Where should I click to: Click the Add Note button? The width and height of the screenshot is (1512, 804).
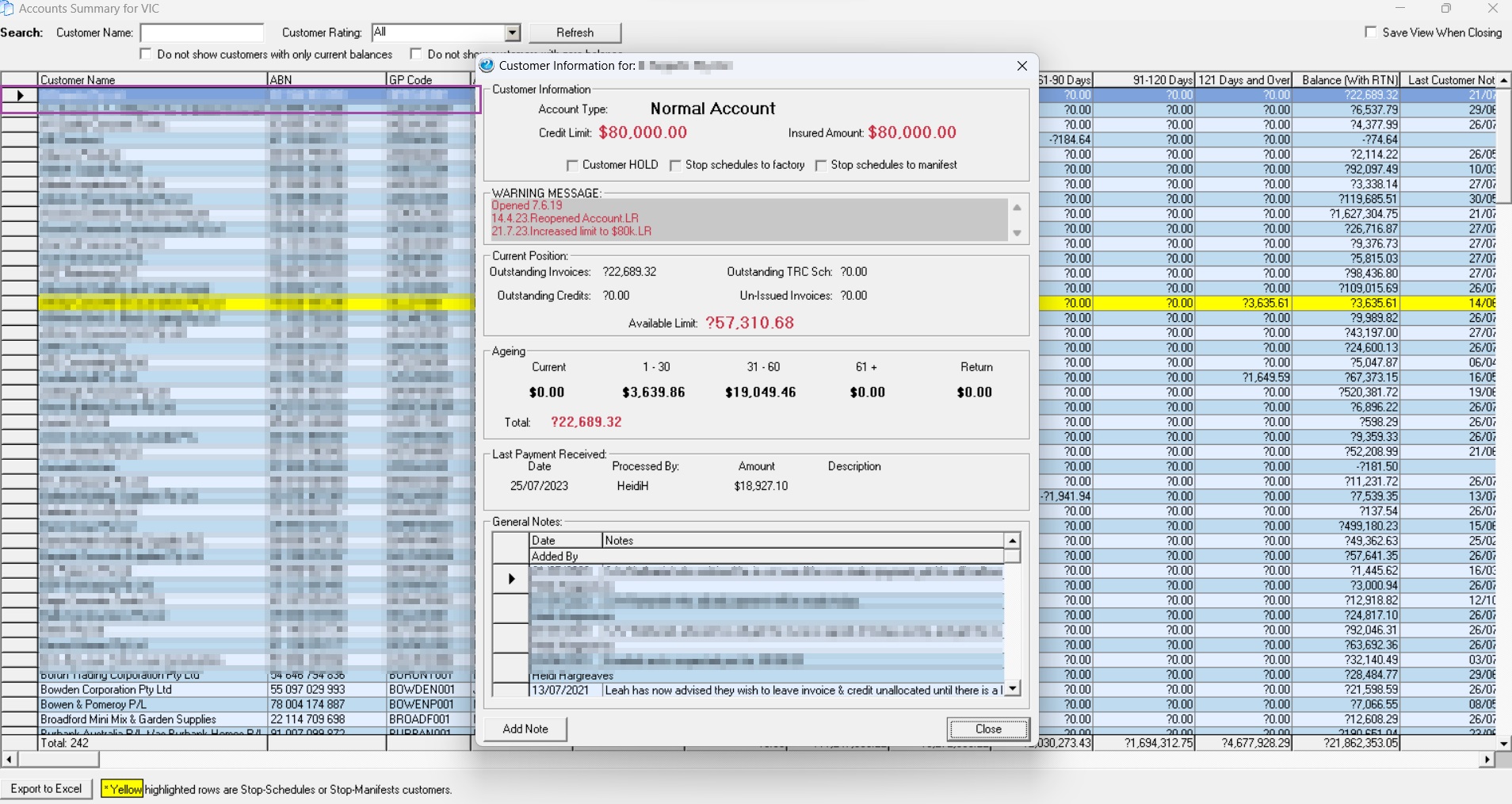(525, 729)
